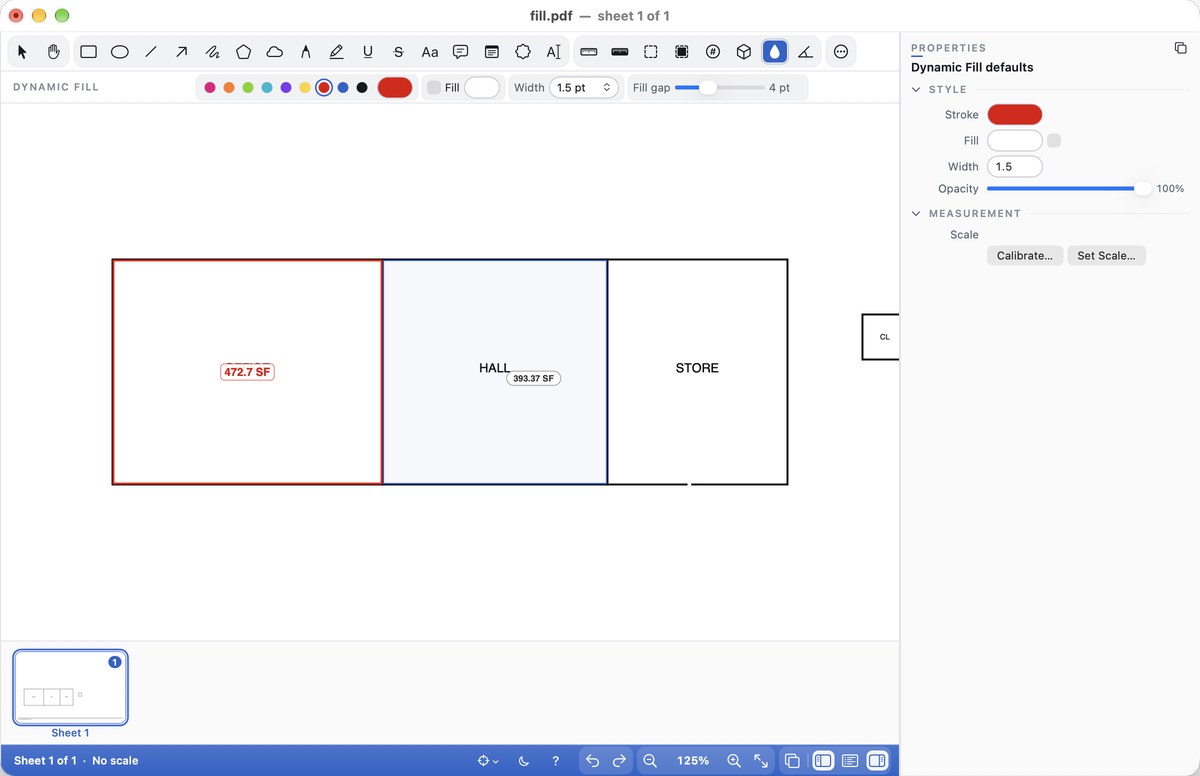Select the Sheet 1 thumbnail
The height and width of the screenshot is (776, 1200).
tap(70, 687)
